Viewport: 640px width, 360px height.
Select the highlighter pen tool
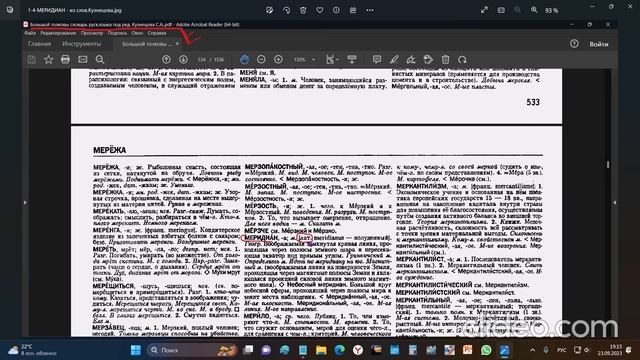coord(394,60)
